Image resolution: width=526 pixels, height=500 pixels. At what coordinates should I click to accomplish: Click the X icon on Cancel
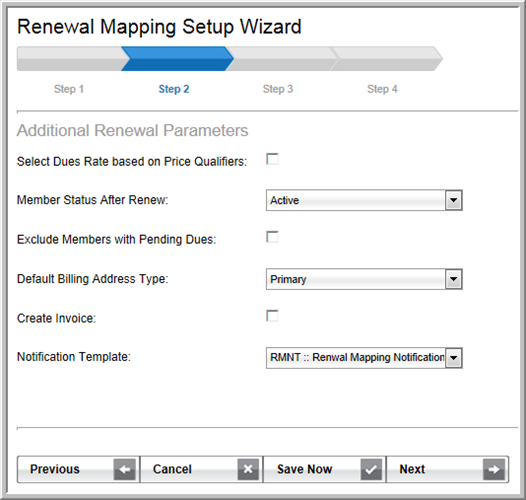point(248,469)
